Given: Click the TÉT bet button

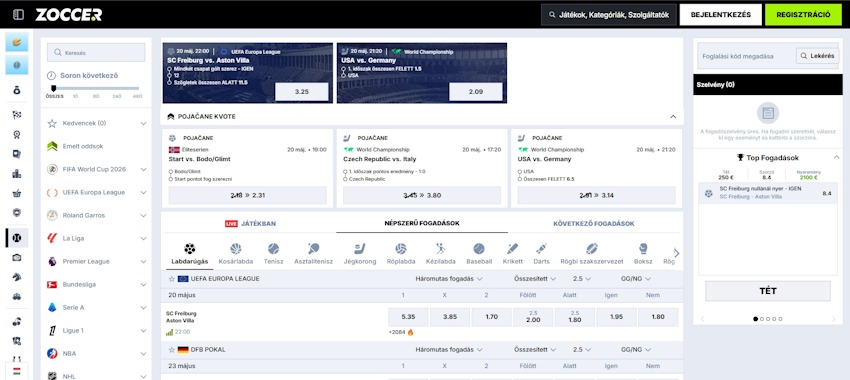Looking at the screenshot, I should (768, 291).
